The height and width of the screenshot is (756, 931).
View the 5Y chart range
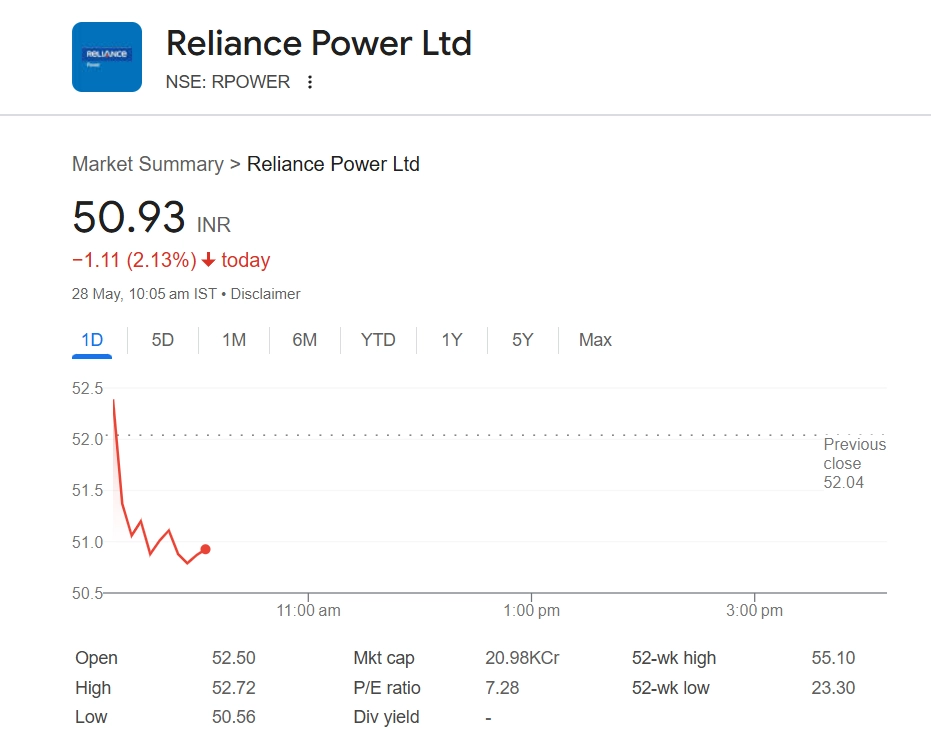click(x=523, y=340)
